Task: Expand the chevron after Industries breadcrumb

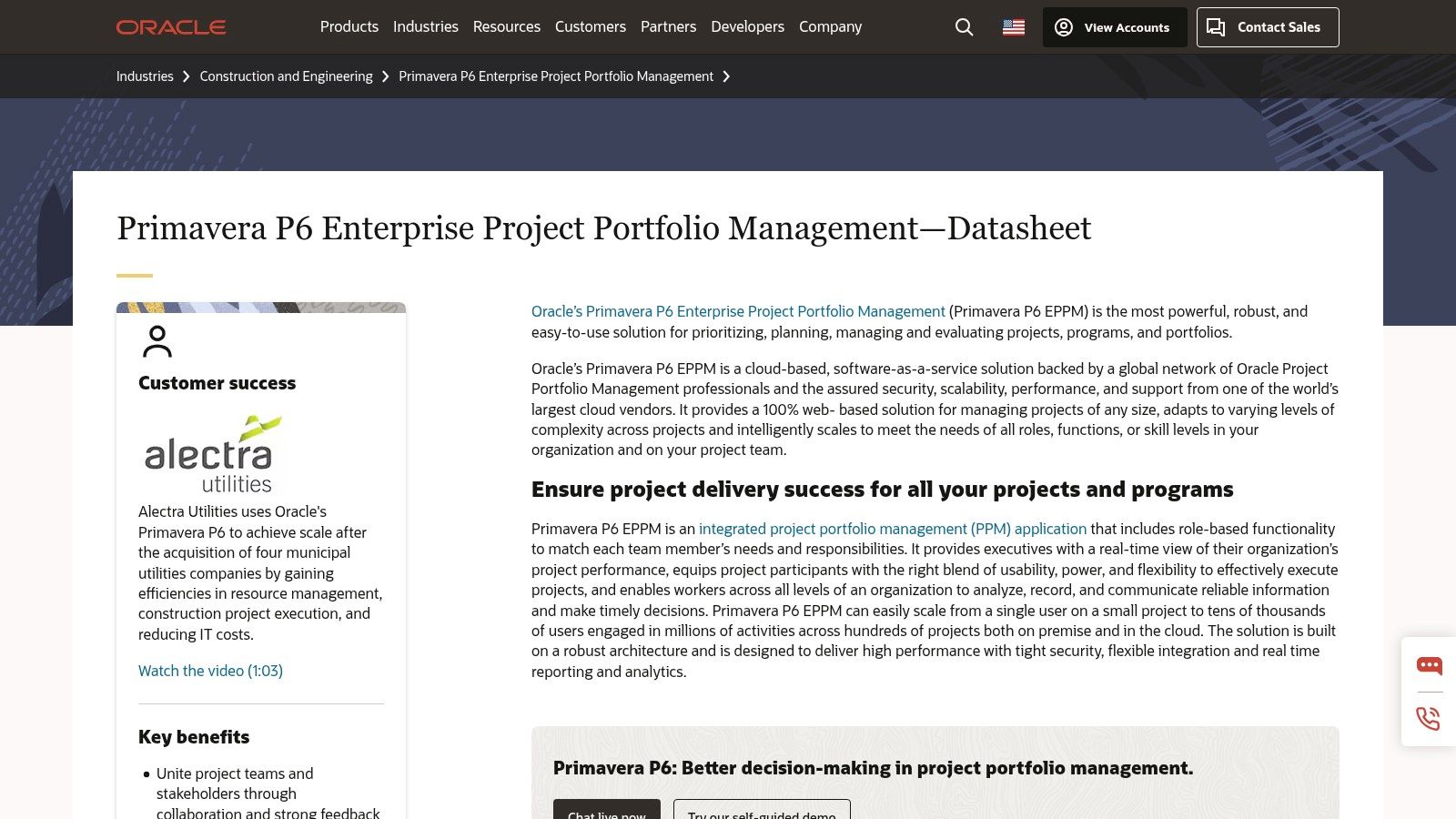Action: click(187, 76)
